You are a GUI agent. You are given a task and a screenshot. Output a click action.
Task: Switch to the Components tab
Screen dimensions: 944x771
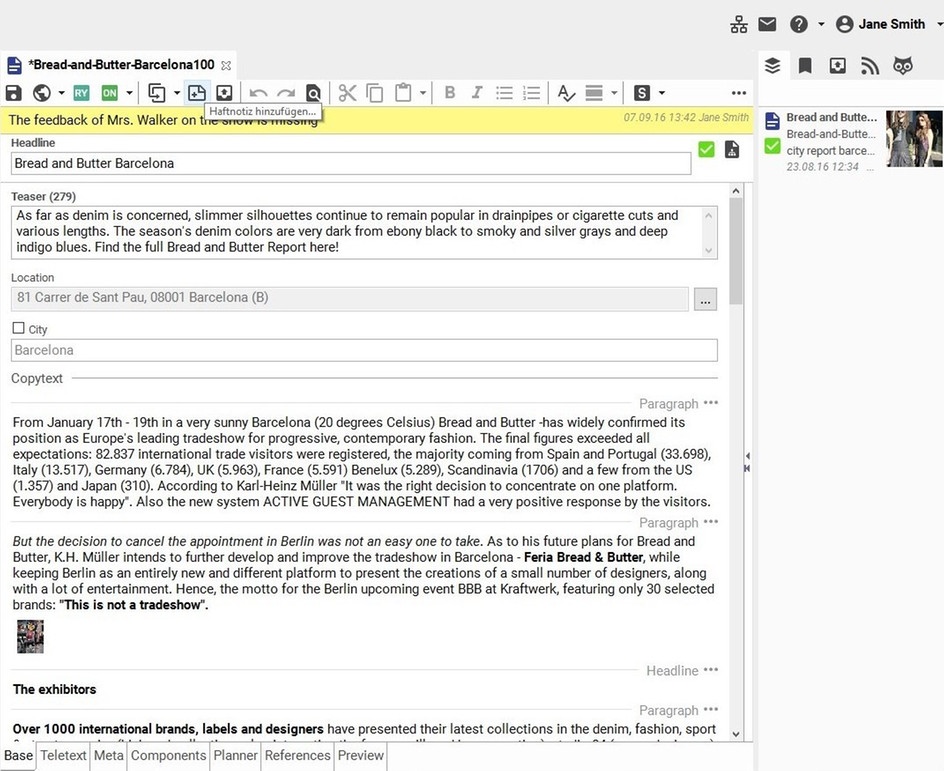coord(169,755)
